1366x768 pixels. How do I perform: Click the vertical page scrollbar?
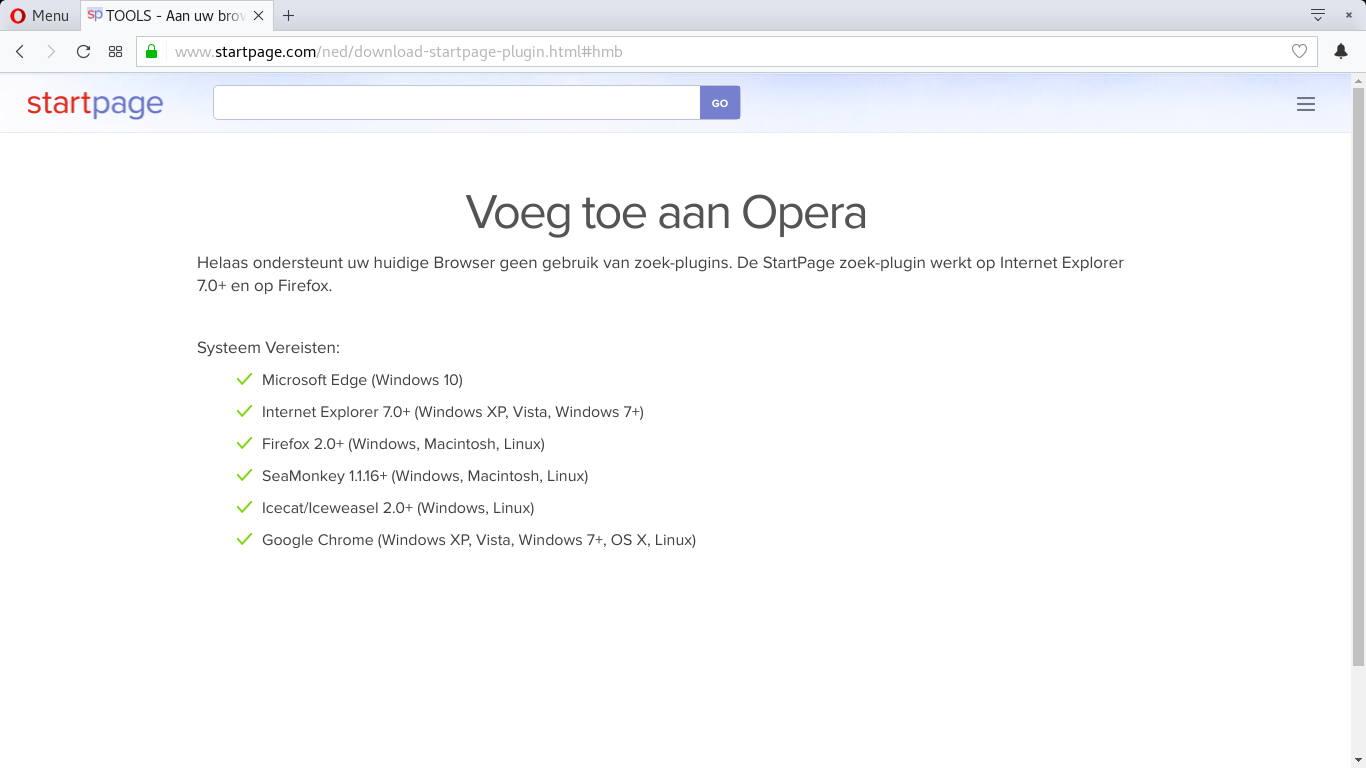point(1358,376)
